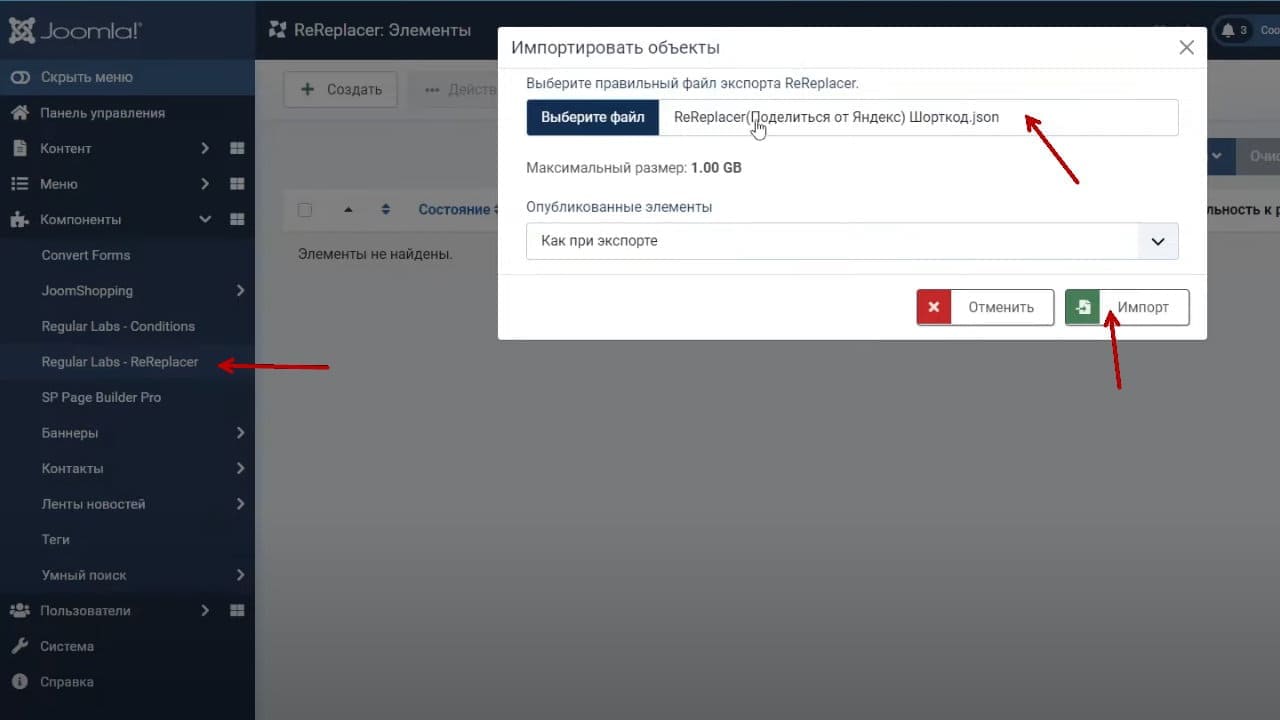
Task: Open Меню dashboard grid icon
Action: point(237,184)
